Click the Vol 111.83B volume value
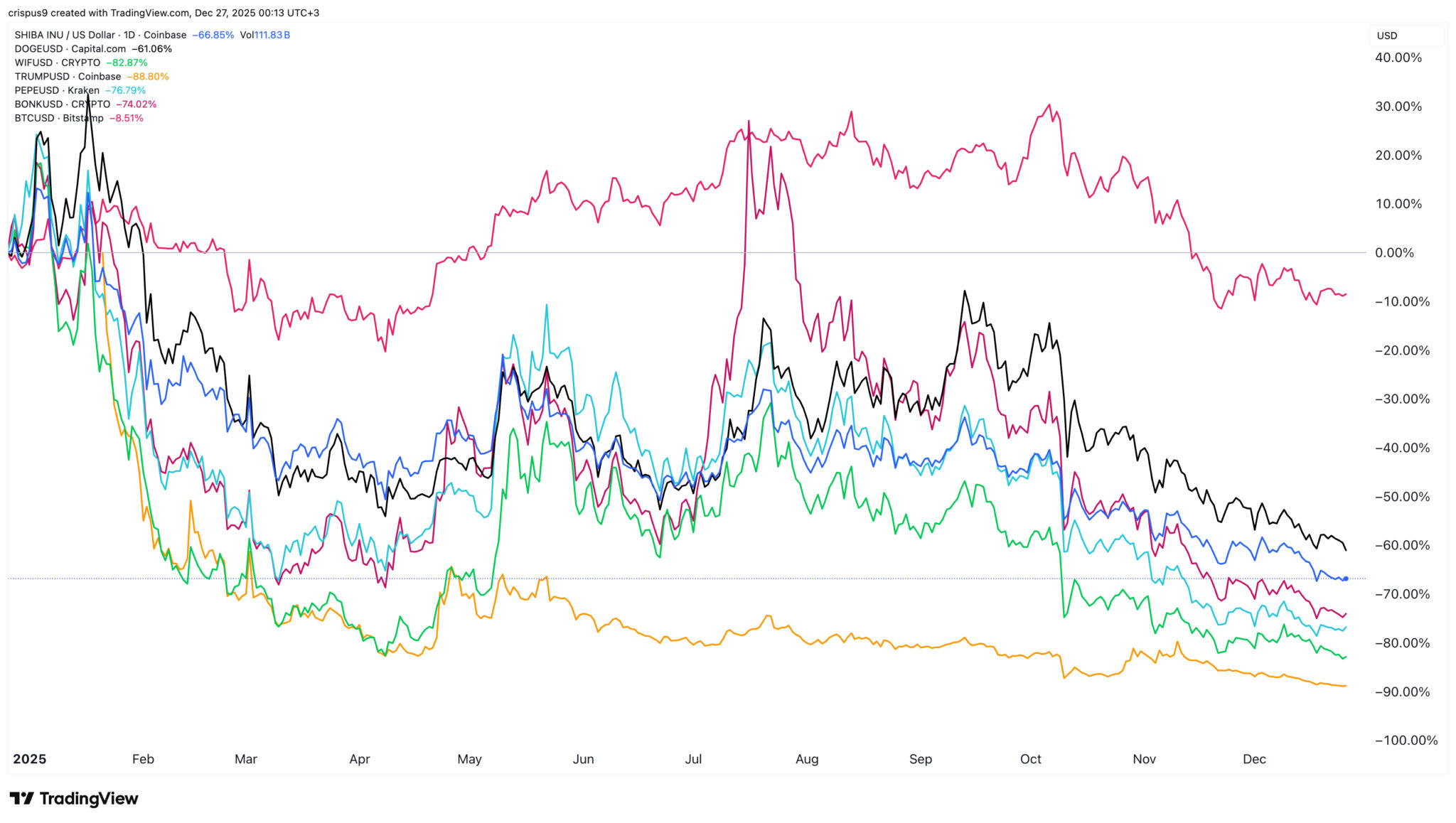The width and height of the screenshot is (1456, 823). tap(265, 35)
